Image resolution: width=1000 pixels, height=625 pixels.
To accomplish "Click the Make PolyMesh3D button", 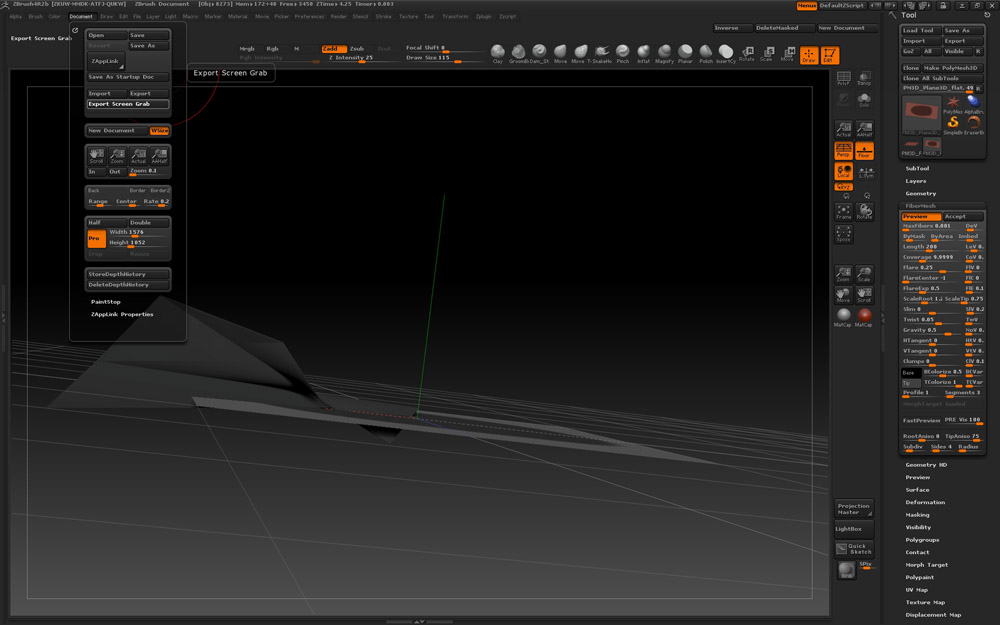I will [x=952, y=68].
